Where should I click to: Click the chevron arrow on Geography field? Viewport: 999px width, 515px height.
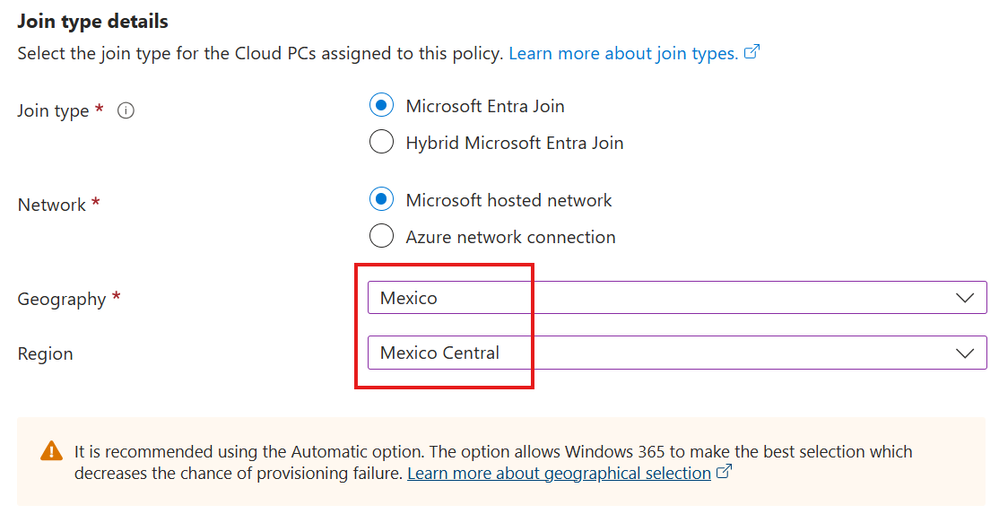click(964, 298)
